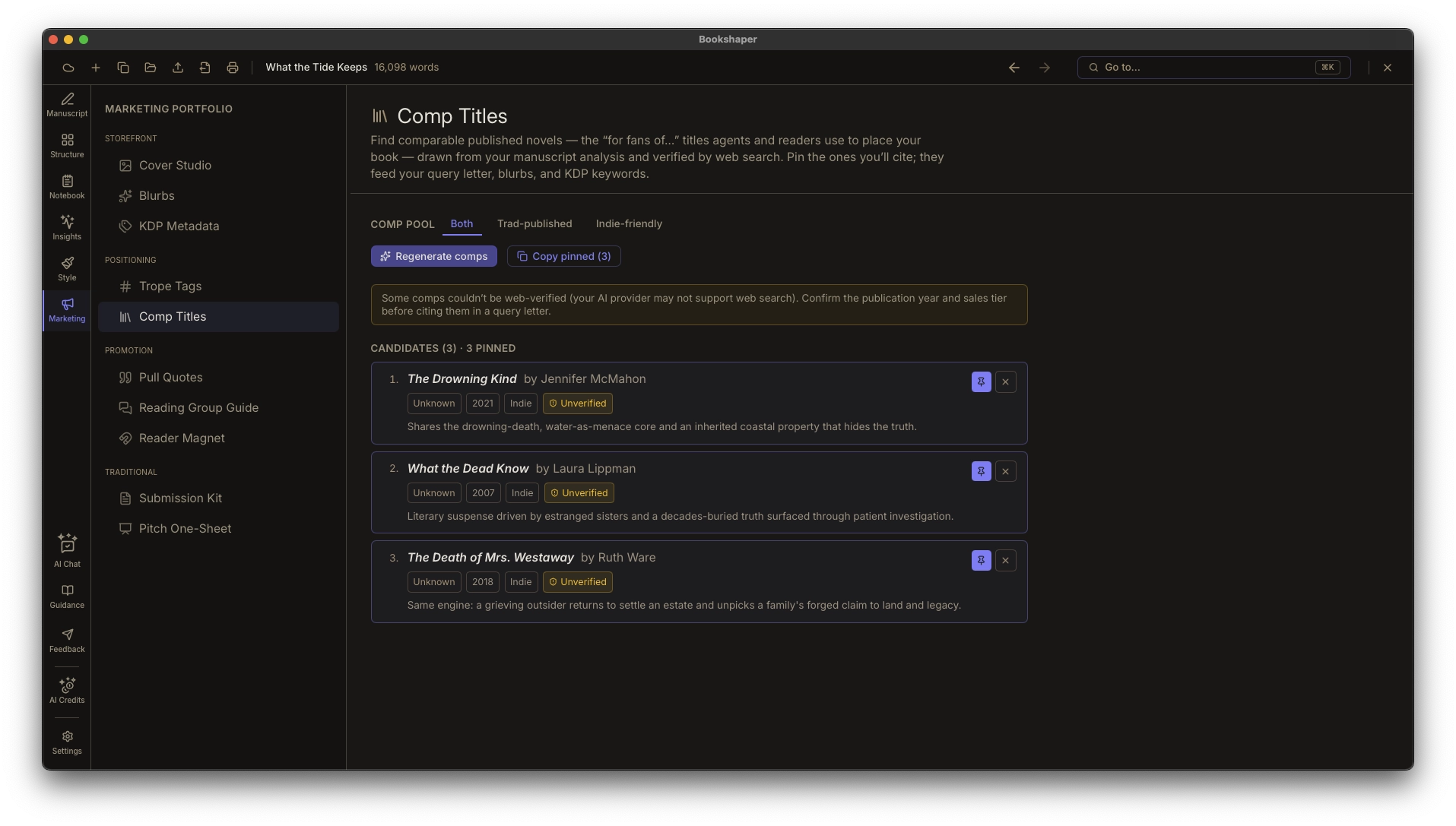1456x826 pixels.
Task: Unpin The Drowning Kind comp
Action: 982,382
